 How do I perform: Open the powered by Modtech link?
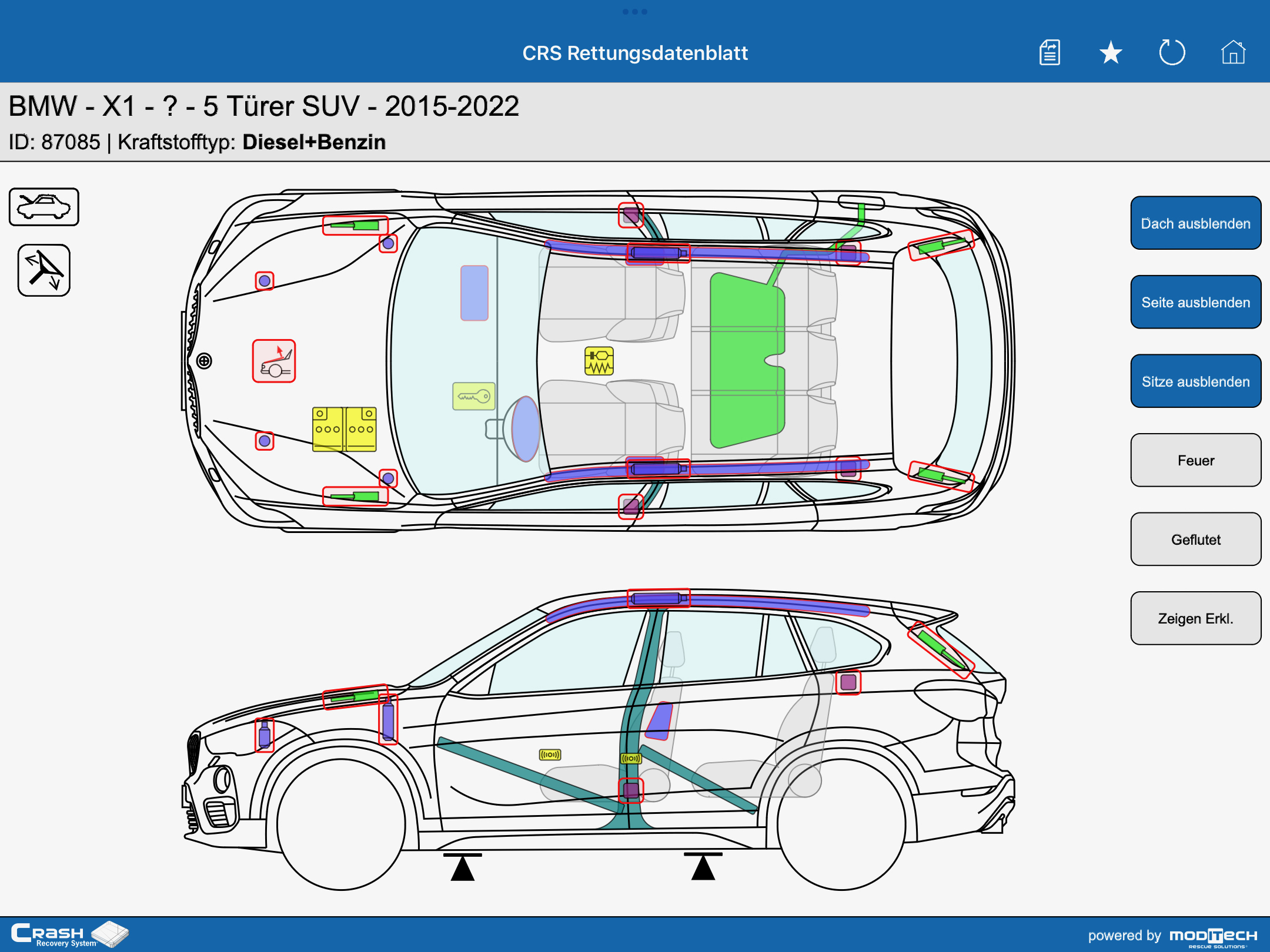tap(1172, 936)
